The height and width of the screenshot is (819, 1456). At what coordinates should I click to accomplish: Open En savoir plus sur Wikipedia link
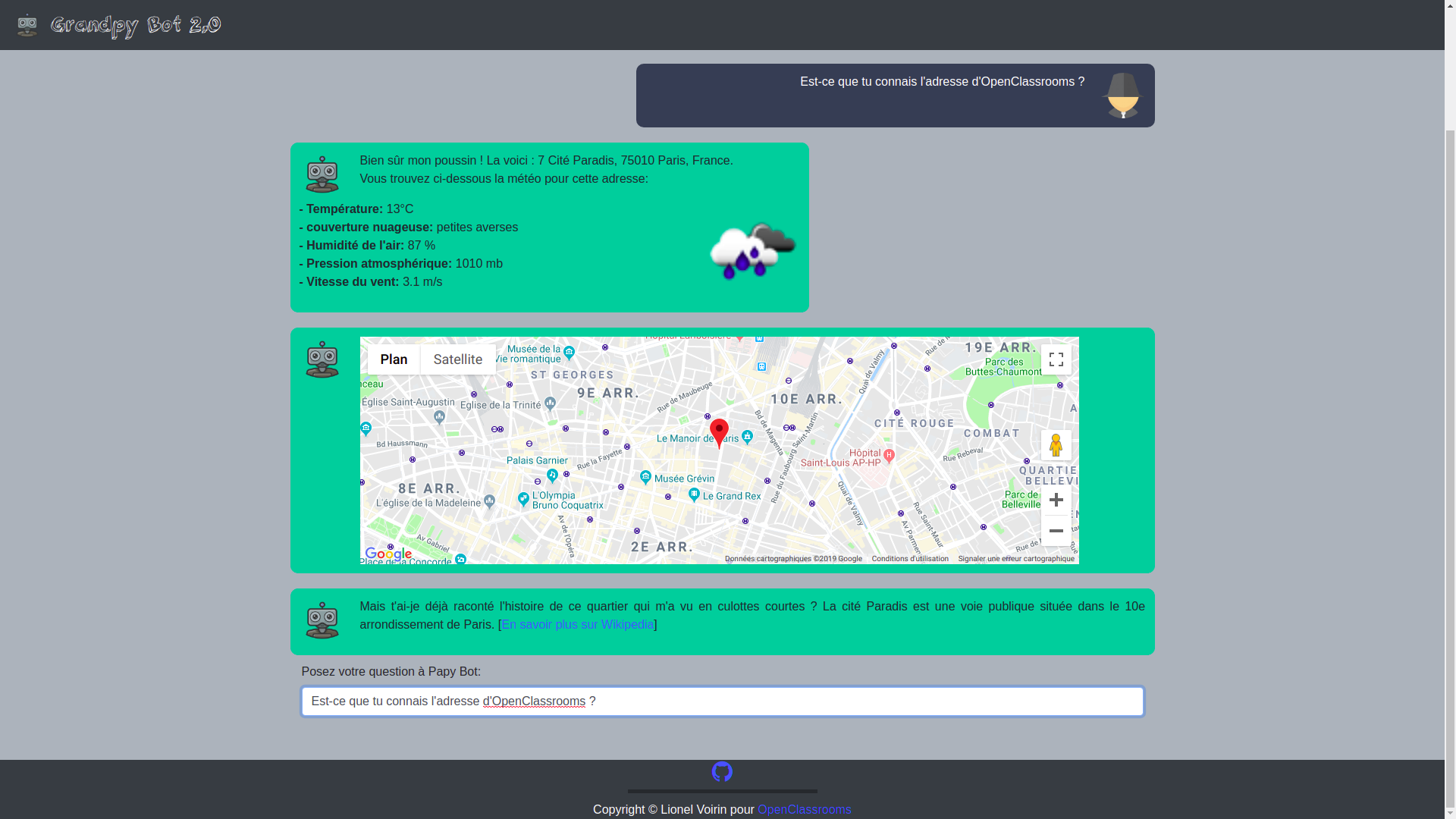point(577,625)
